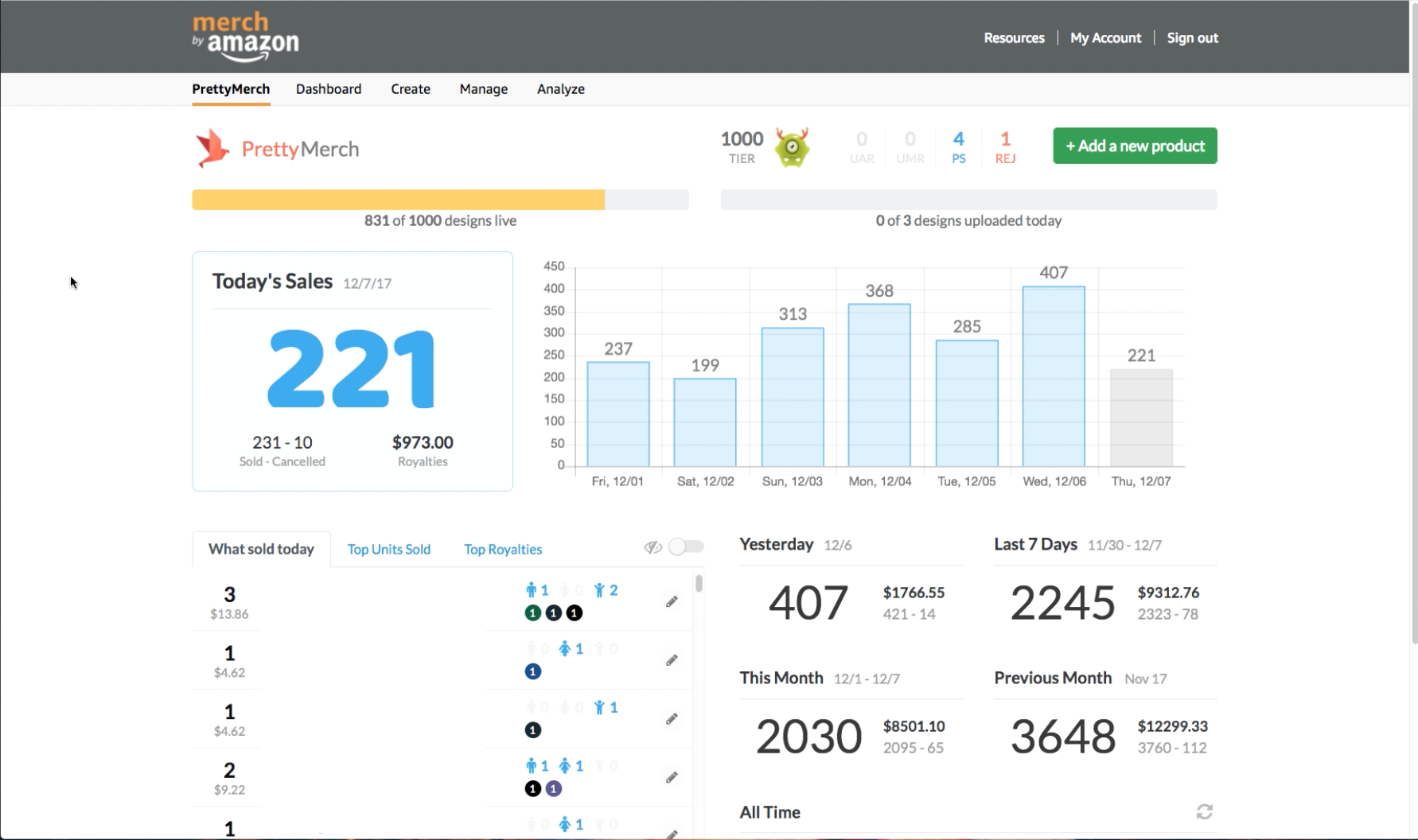Click the Tue 12/05 bar showing 285
1418x840 pixels.
(x=967, y=403)
